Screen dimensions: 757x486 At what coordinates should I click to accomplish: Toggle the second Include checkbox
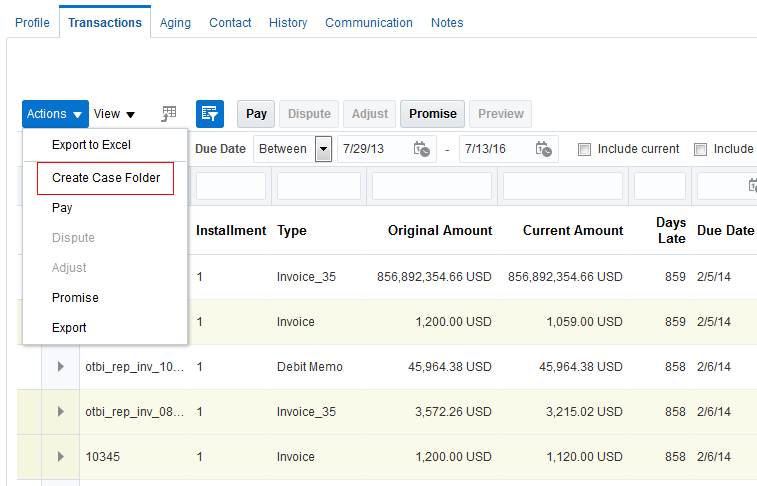(700, 149)
